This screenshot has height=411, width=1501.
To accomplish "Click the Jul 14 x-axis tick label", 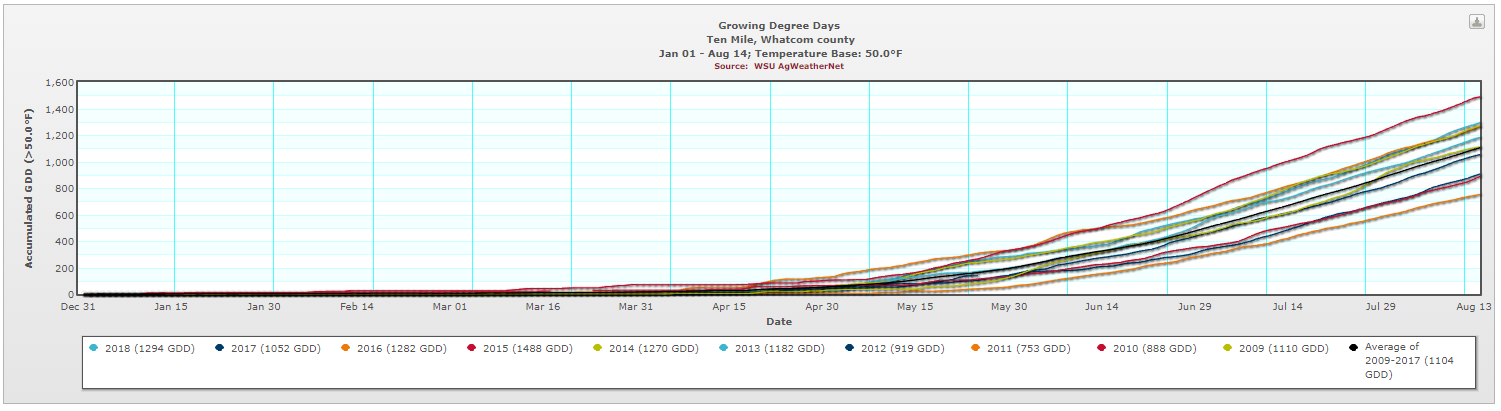I will click(x=1286, y=308).
